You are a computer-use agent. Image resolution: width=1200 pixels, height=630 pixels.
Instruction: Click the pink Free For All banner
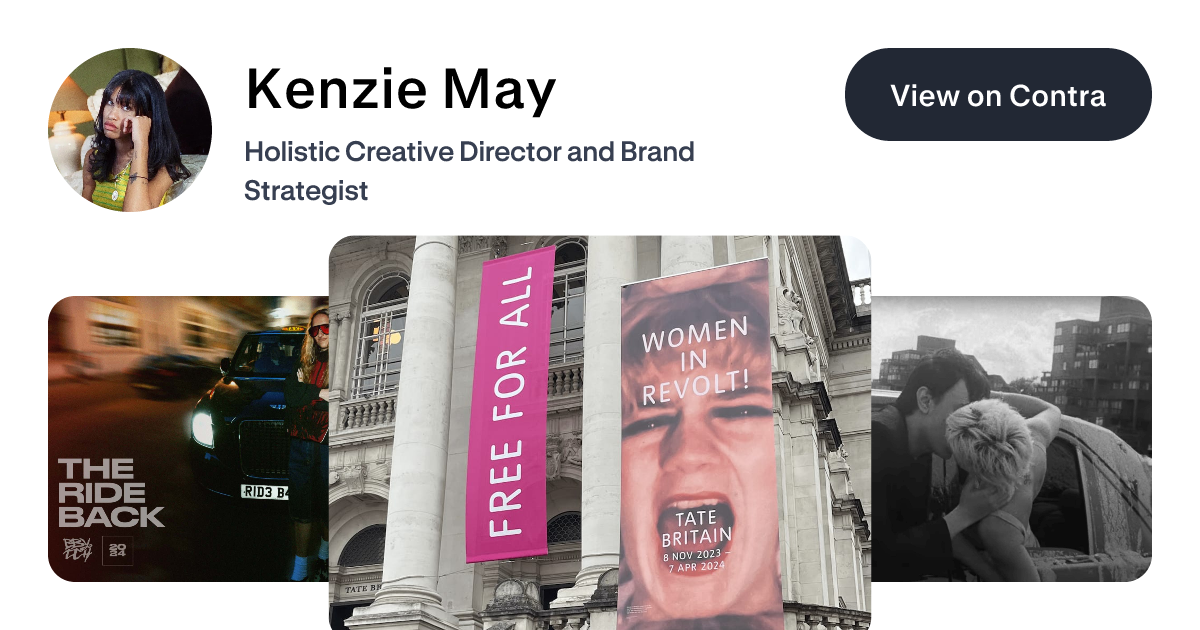510,404
